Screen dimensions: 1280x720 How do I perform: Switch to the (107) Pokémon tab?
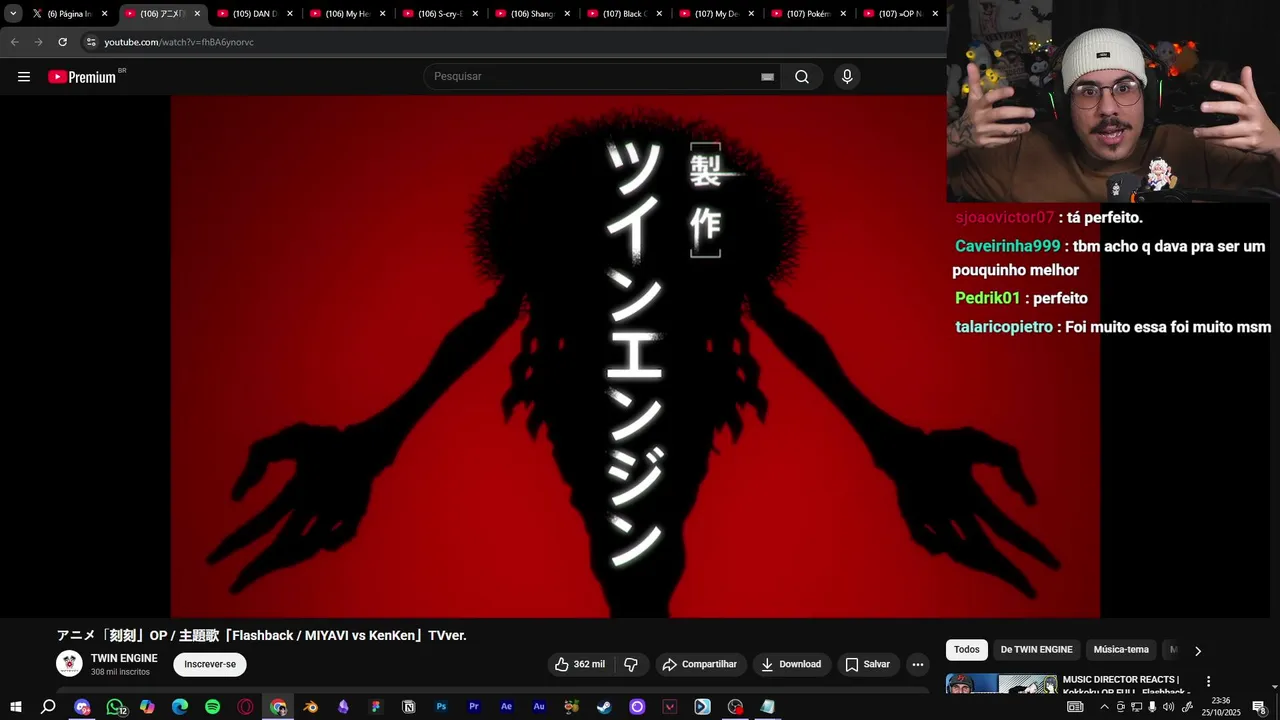[x=809, y=14]
